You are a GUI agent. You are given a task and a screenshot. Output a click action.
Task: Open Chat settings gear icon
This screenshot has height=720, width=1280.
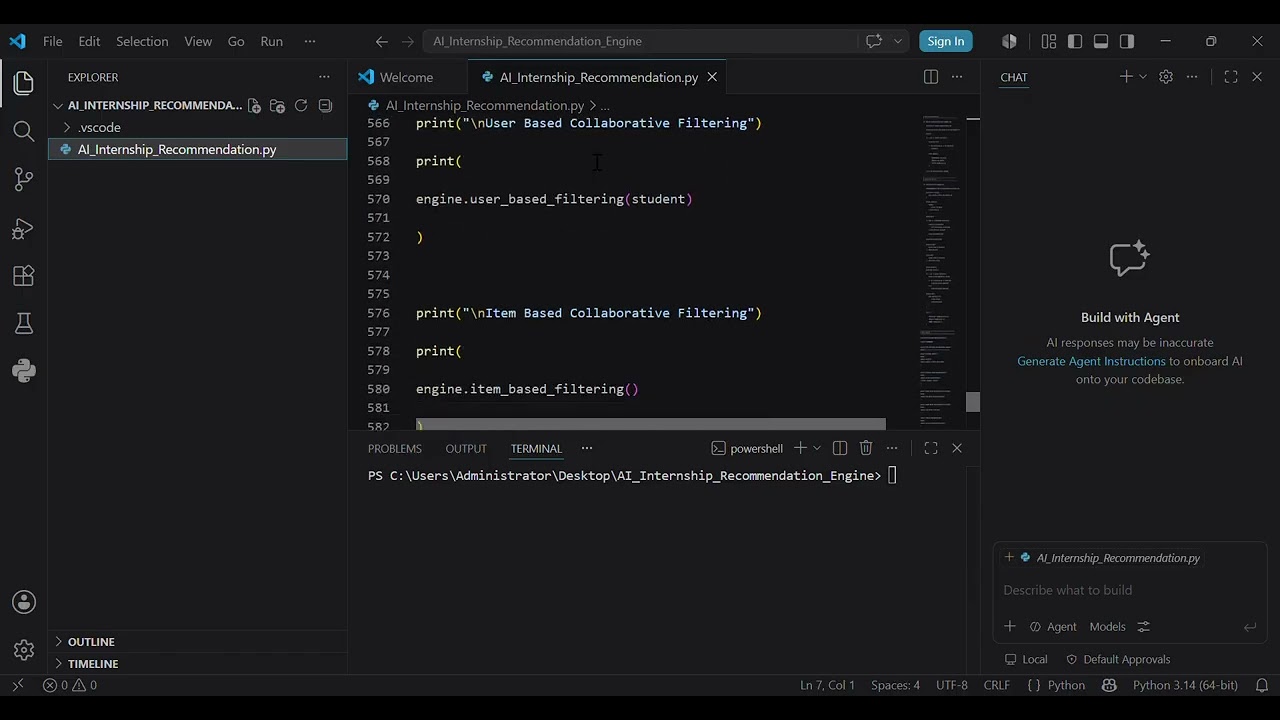point(1166,77)
